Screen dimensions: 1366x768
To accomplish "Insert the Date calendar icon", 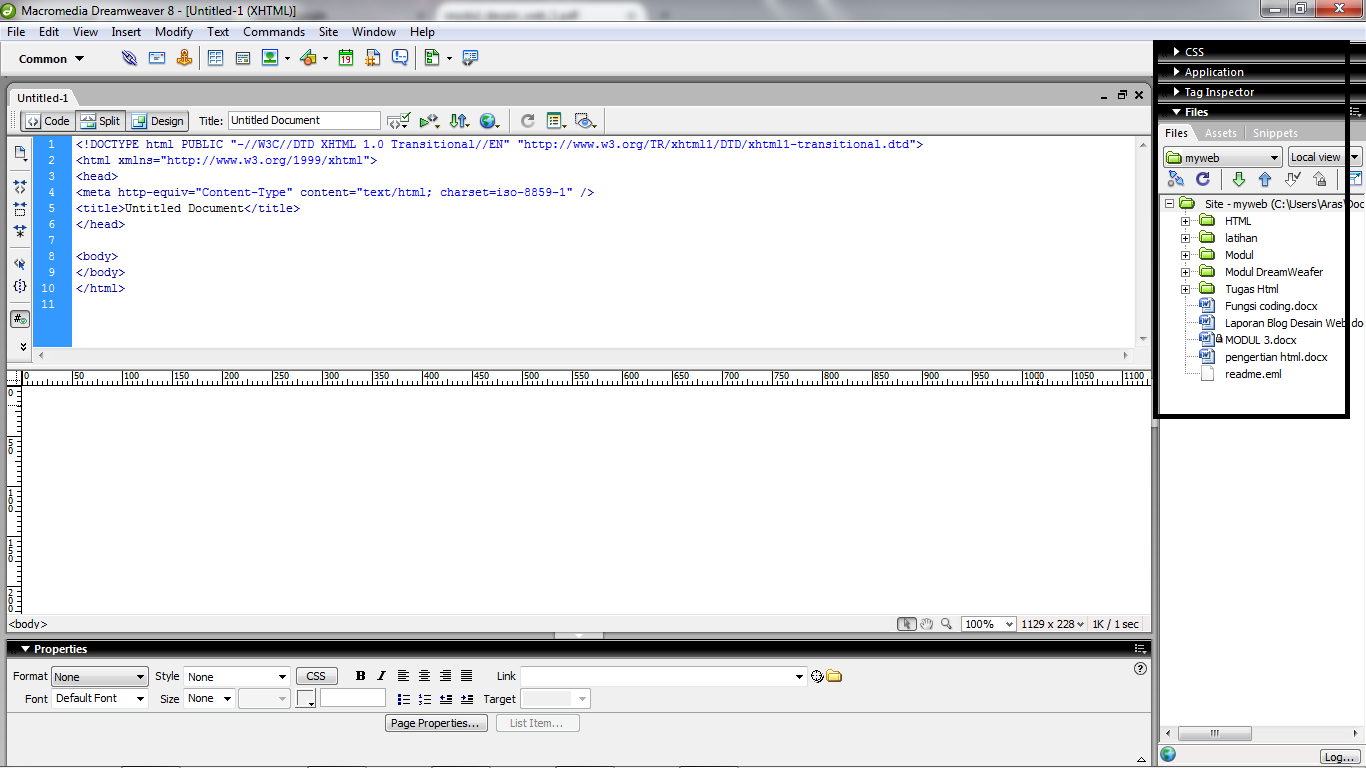I will point(346,58).
